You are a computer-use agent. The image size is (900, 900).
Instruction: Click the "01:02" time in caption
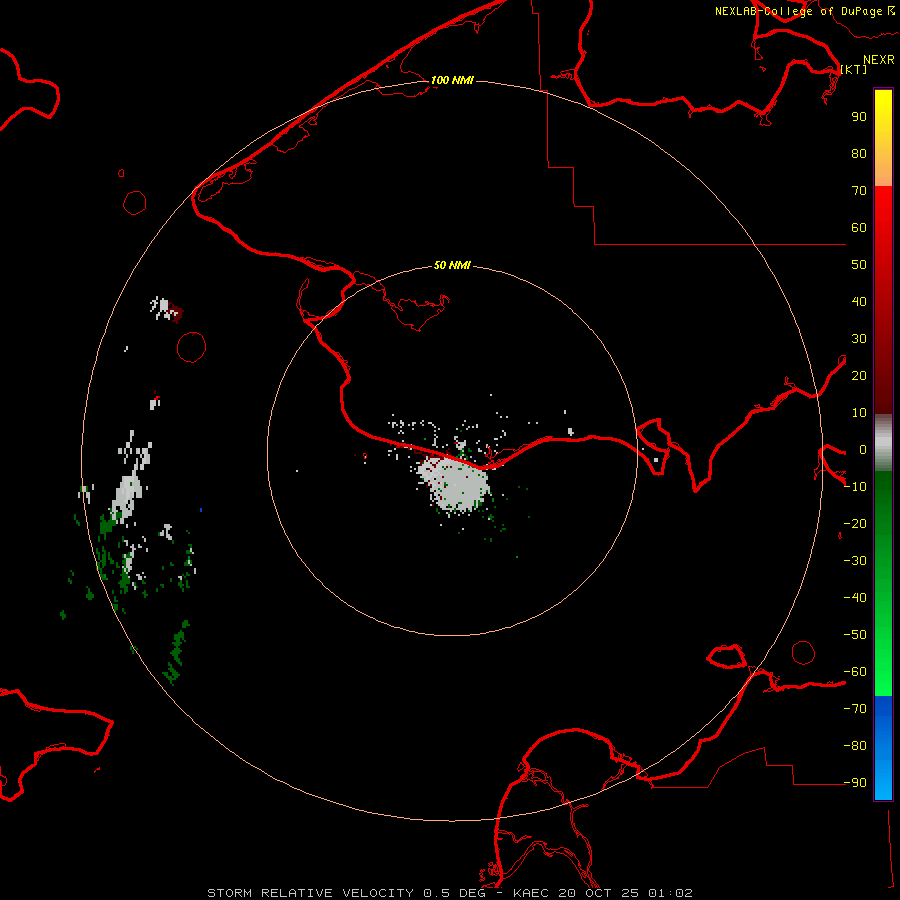pyautogui.click(x=670, y=893)
